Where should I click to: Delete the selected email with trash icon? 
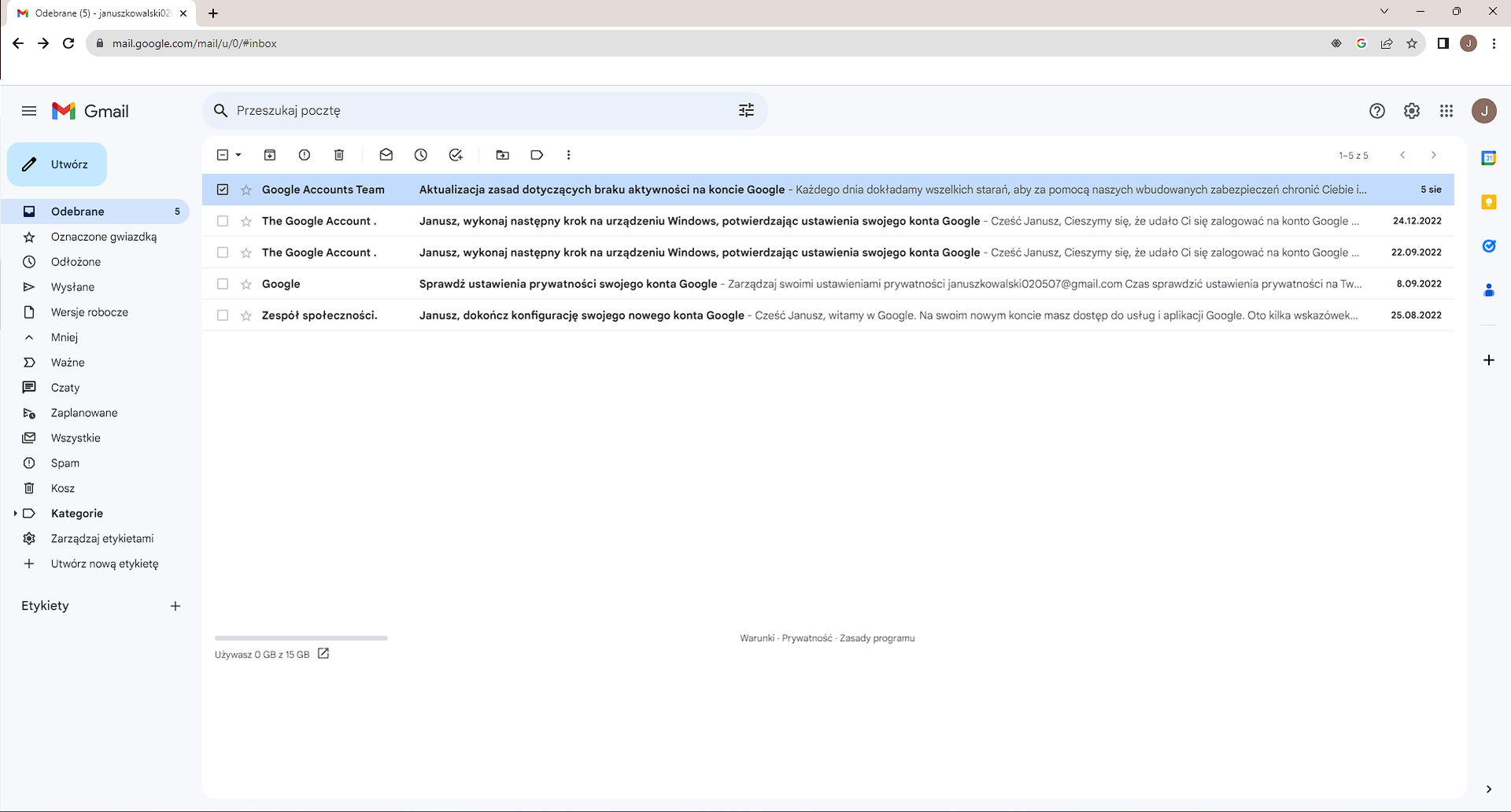pyautogui.click(x=339, y=155)
